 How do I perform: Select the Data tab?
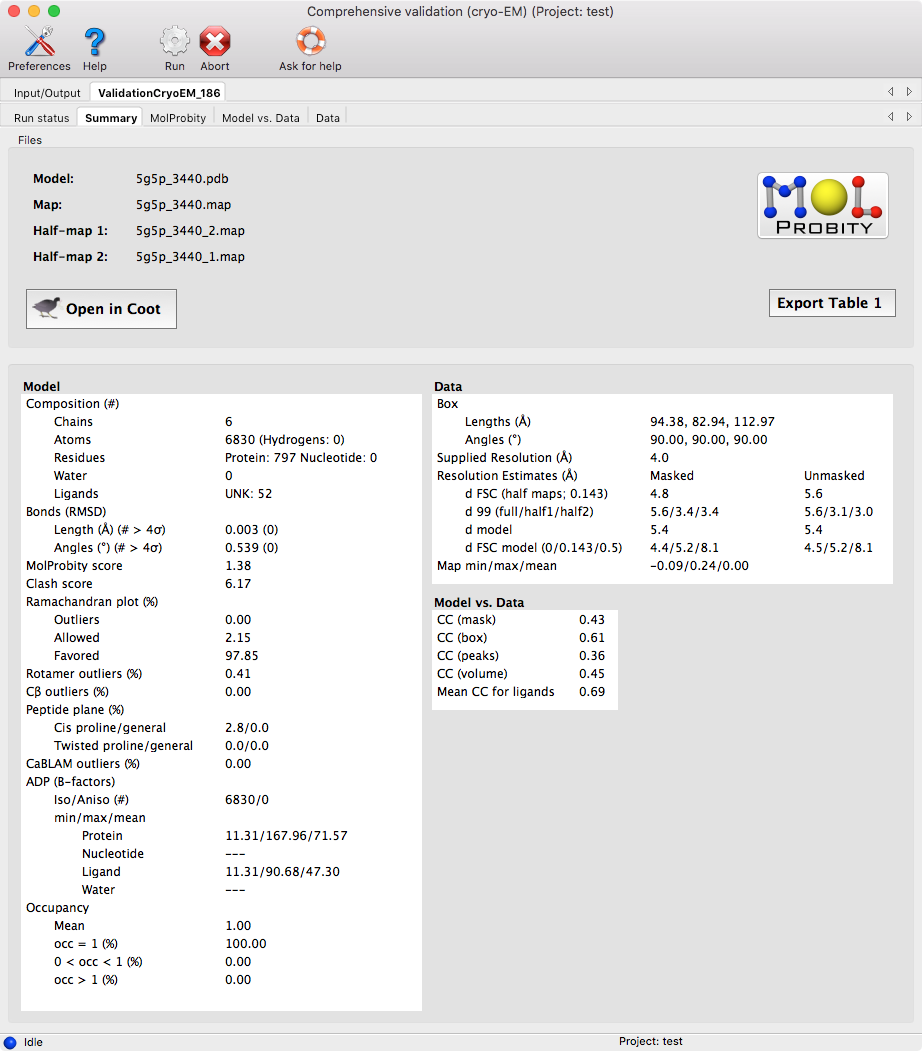(328, 118)
